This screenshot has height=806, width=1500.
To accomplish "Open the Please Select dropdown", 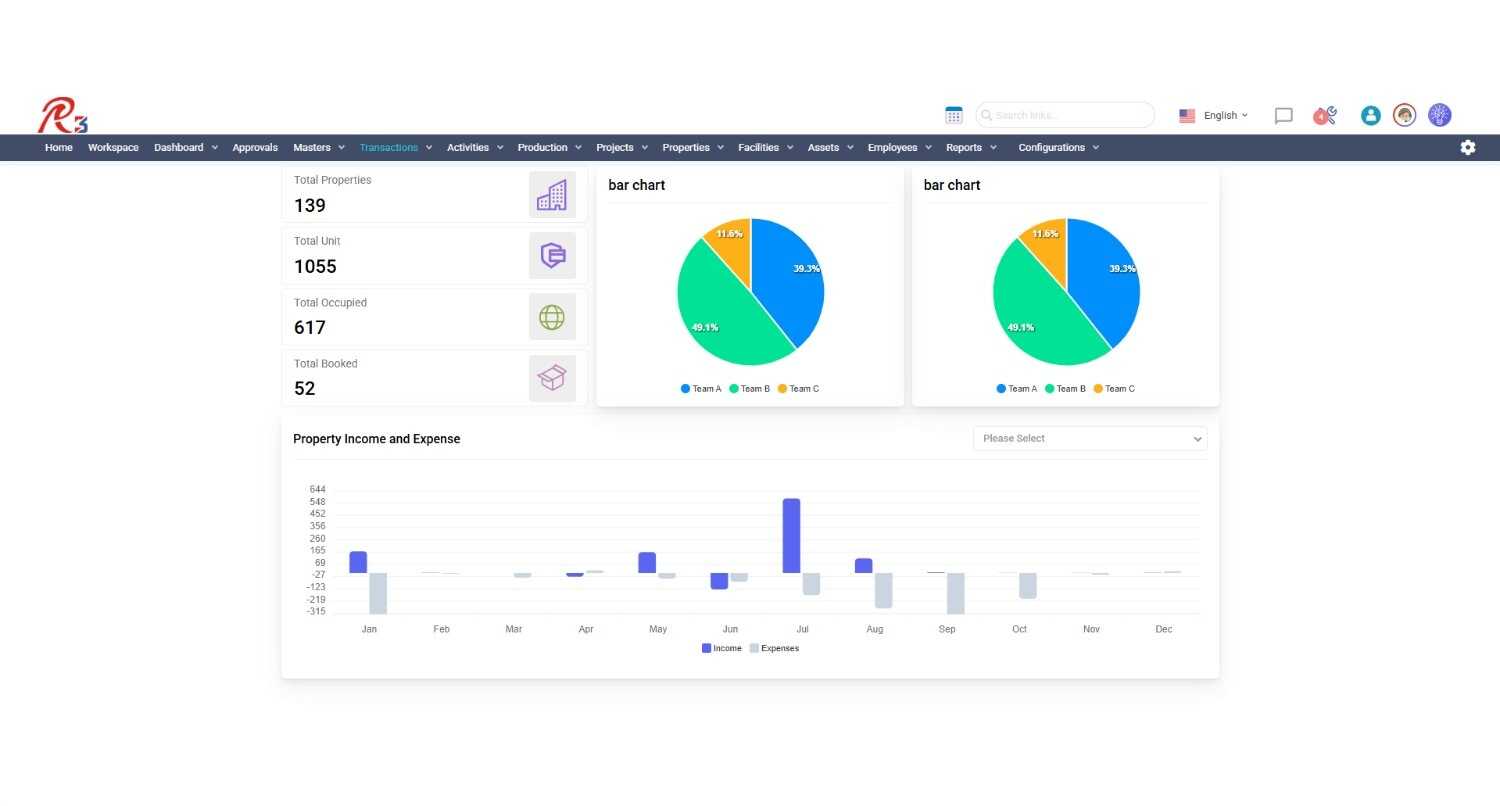I will click(1090, 438).
